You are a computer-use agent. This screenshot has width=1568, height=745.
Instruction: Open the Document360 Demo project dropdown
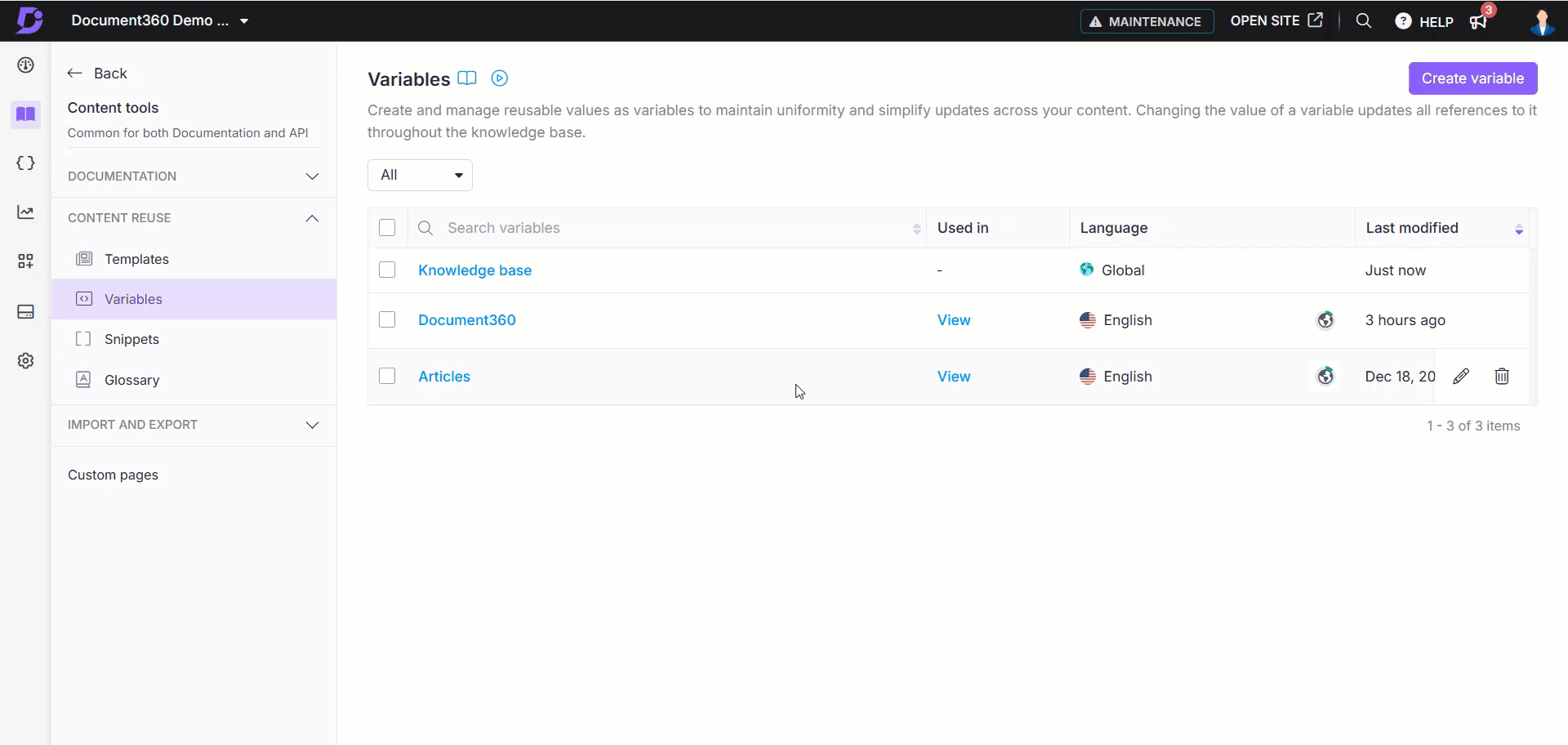160,20
